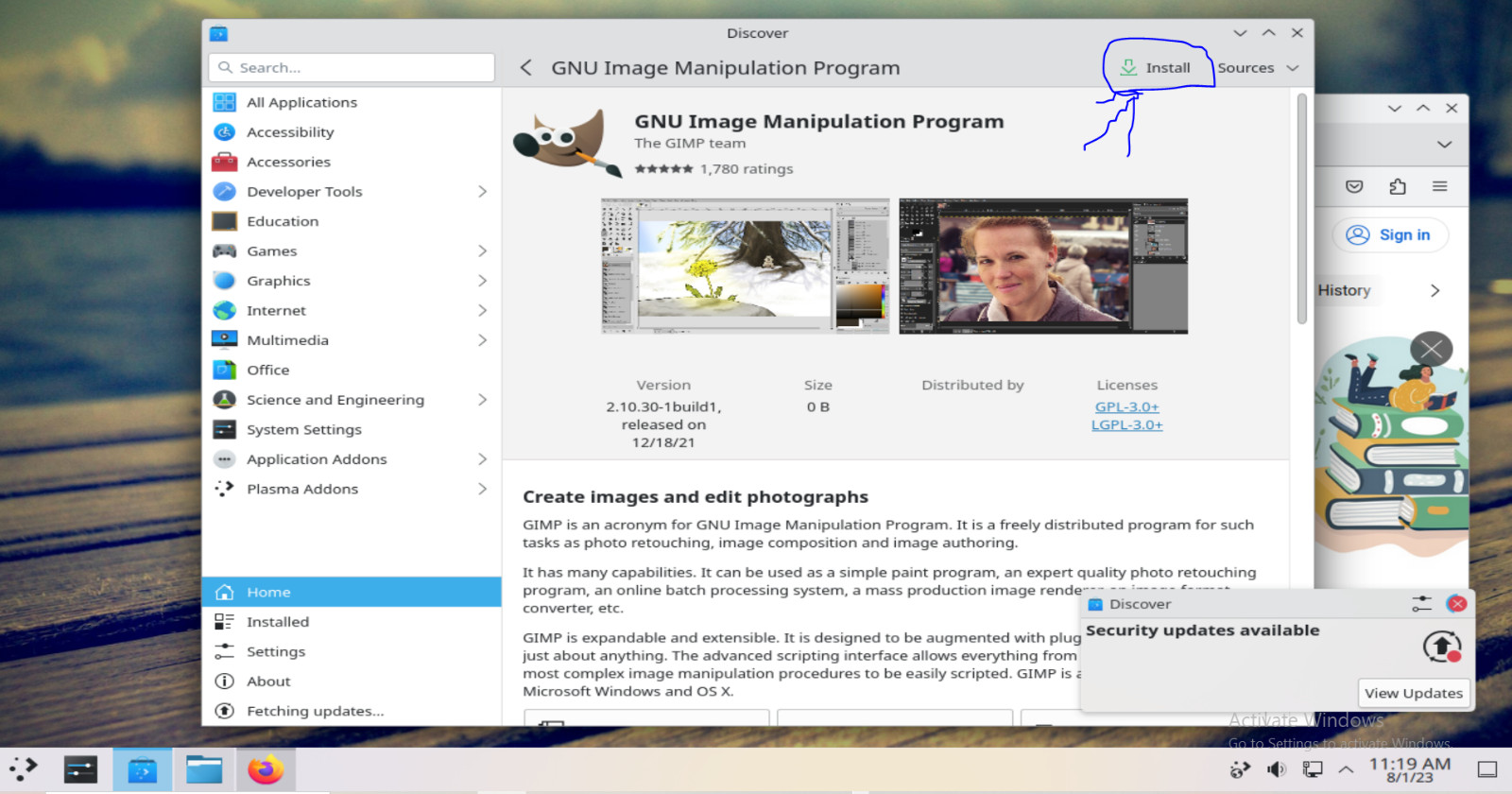
Task: Close the Firefox illustration promo
Action: coord(1432,350)
